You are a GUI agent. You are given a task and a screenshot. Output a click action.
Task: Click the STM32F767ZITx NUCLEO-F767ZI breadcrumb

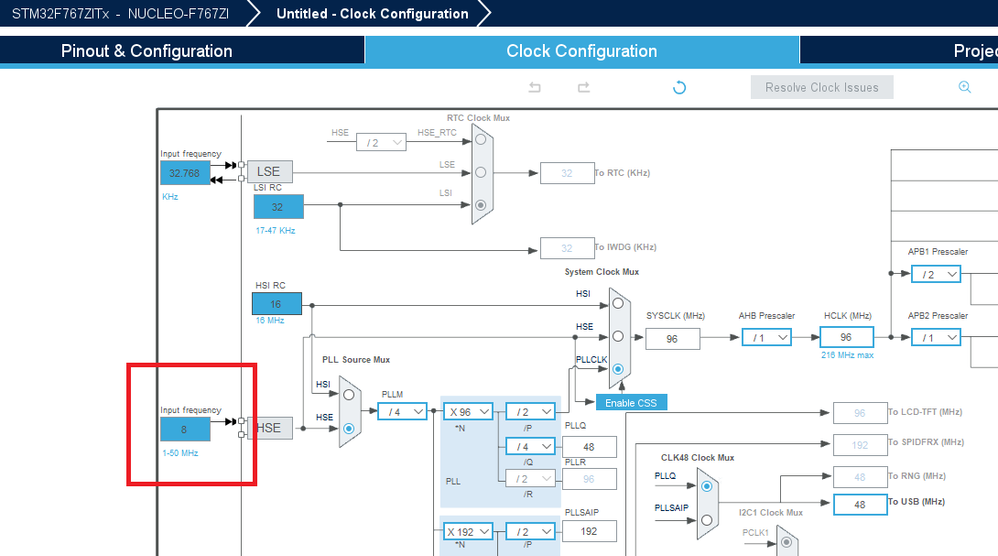click(x=120, y=13)
